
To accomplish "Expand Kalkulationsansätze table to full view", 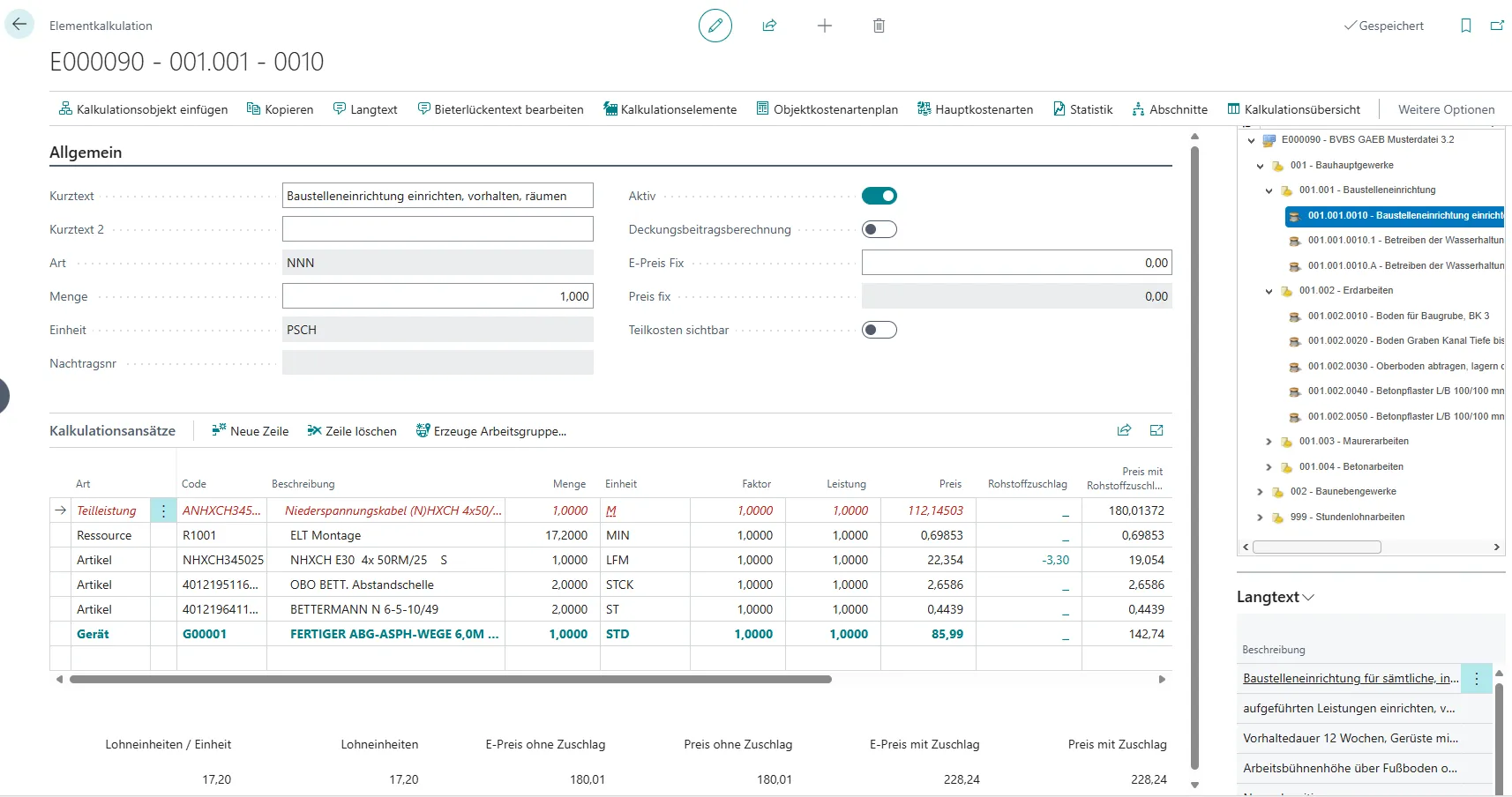I will 1156,430.
